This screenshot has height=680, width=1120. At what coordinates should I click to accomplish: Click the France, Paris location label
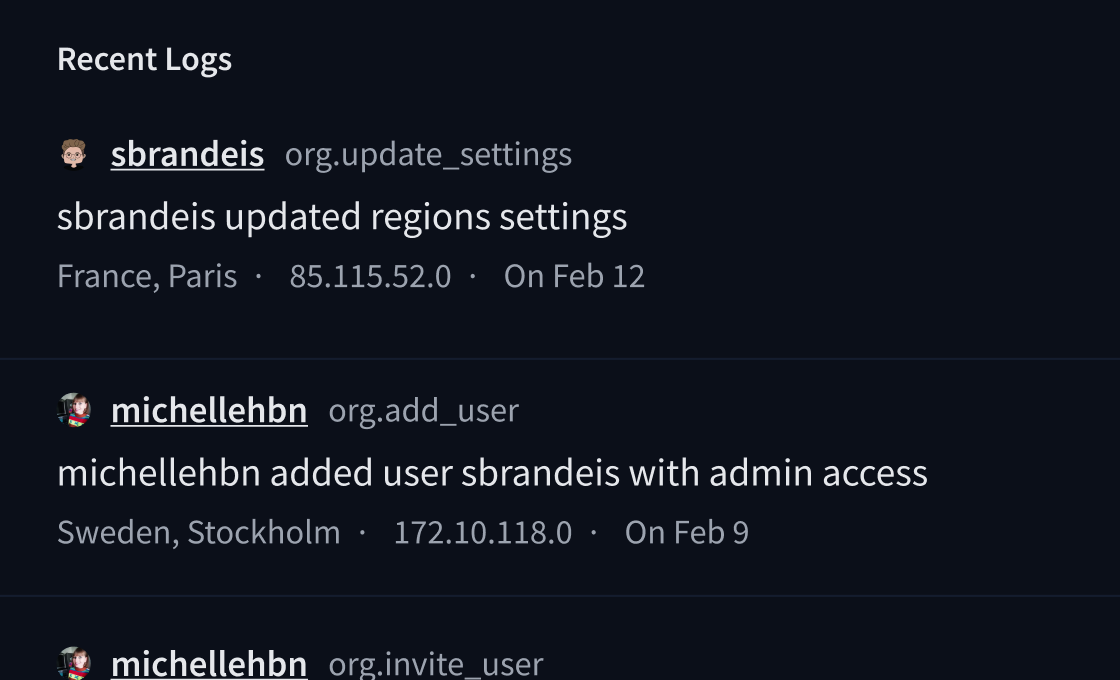(x=147, y=276)
